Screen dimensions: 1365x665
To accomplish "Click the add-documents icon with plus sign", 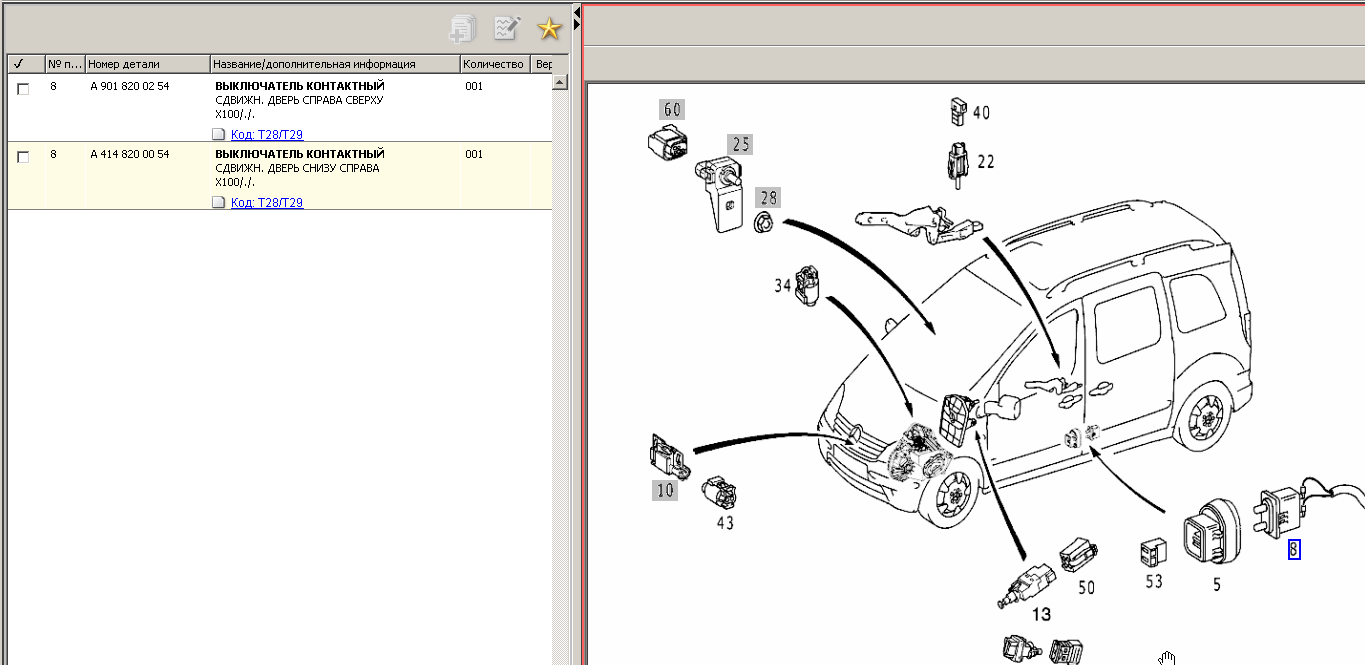I will pyautogui.click(x=462, y=29).
